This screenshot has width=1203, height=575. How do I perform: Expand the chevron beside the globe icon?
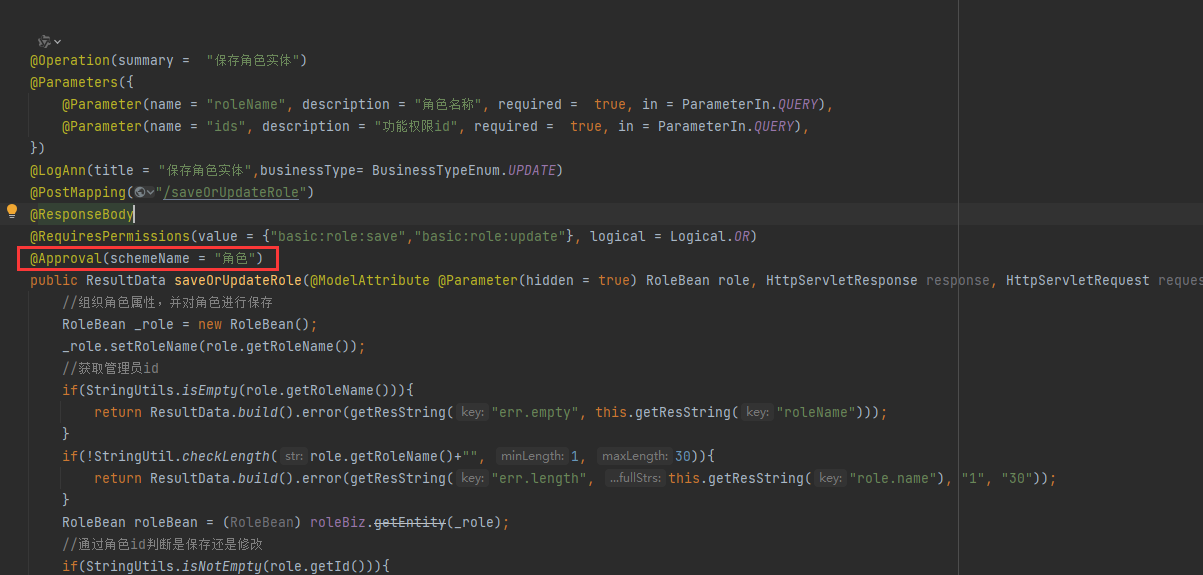151,192
